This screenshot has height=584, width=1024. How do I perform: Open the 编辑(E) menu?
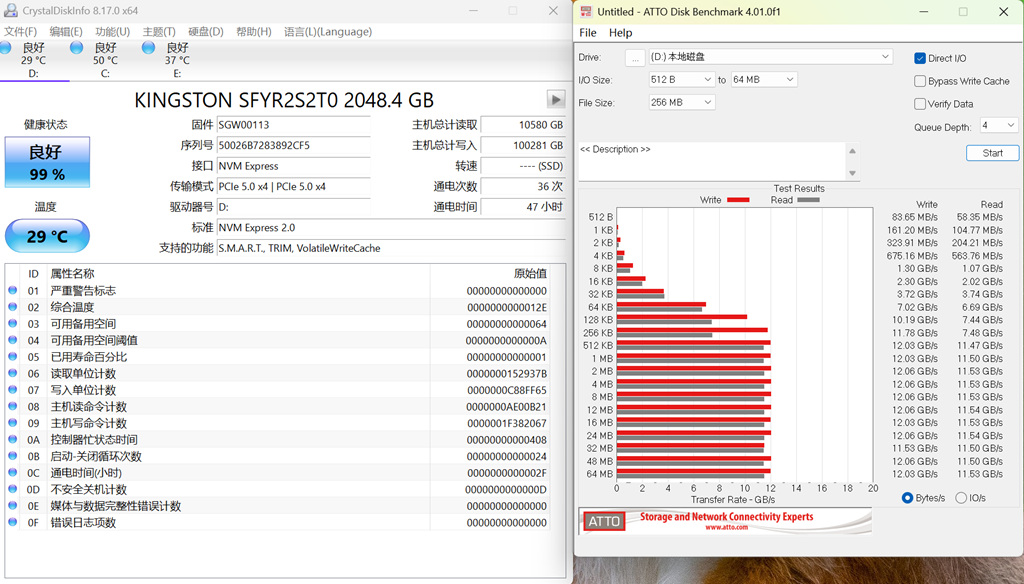pos(66,31)
